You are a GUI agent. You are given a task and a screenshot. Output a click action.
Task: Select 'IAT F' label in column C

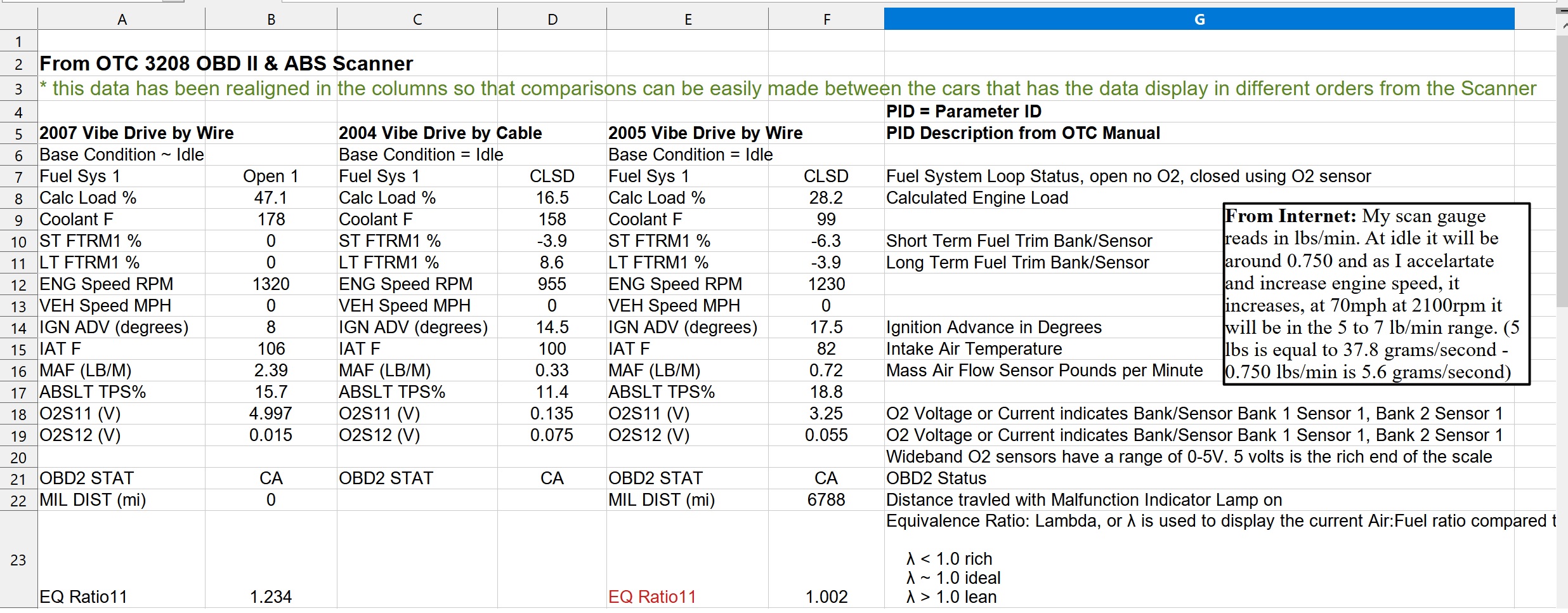tap(359, 349)
